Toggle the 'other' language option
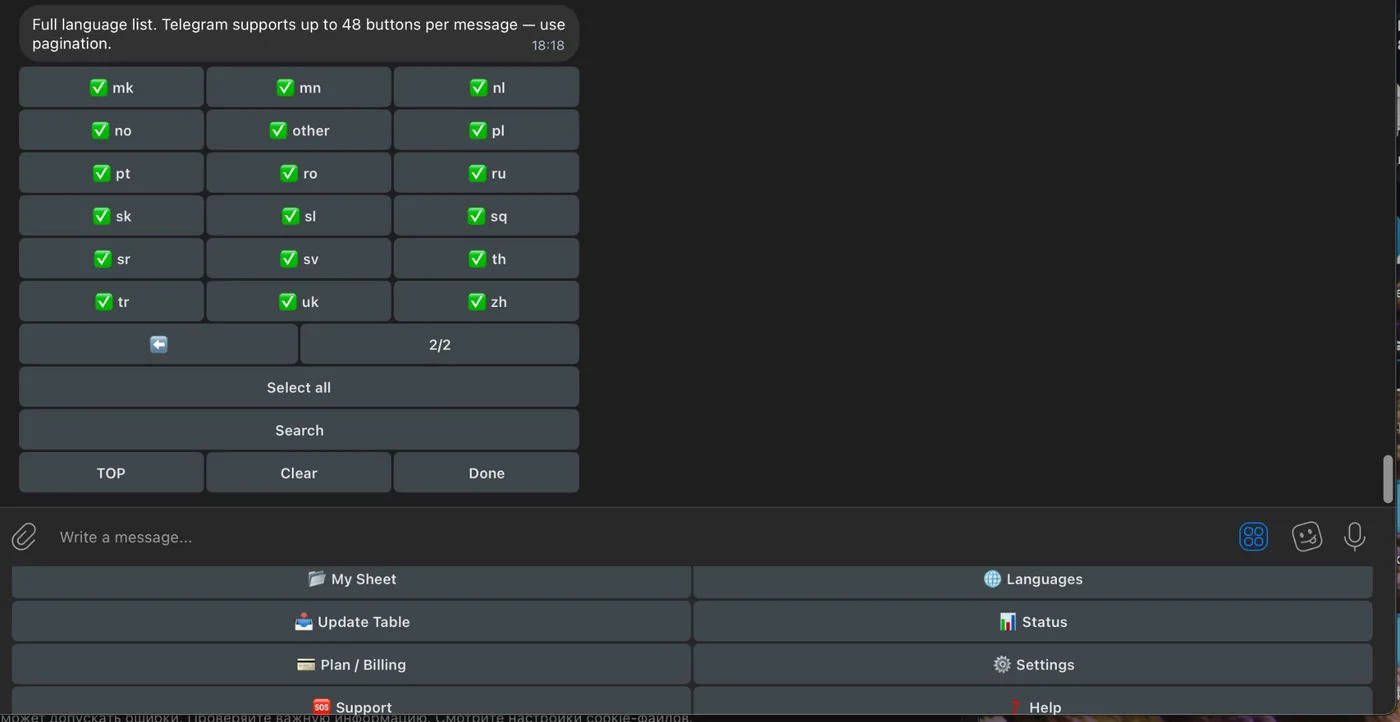Viewport: 1400px width, 722px height. 298,129
